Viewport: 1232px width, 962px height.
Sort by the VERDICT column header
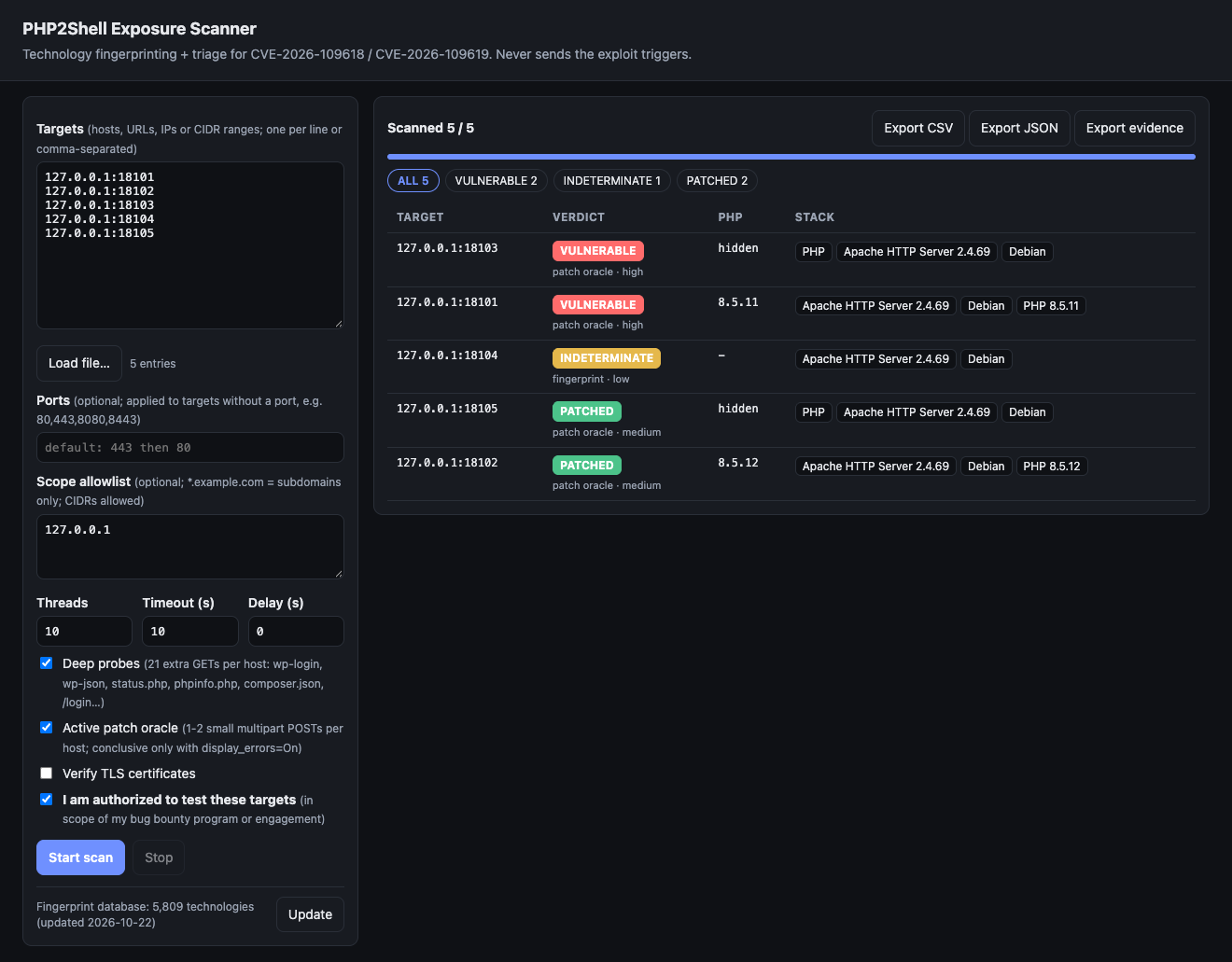(579, 217)
